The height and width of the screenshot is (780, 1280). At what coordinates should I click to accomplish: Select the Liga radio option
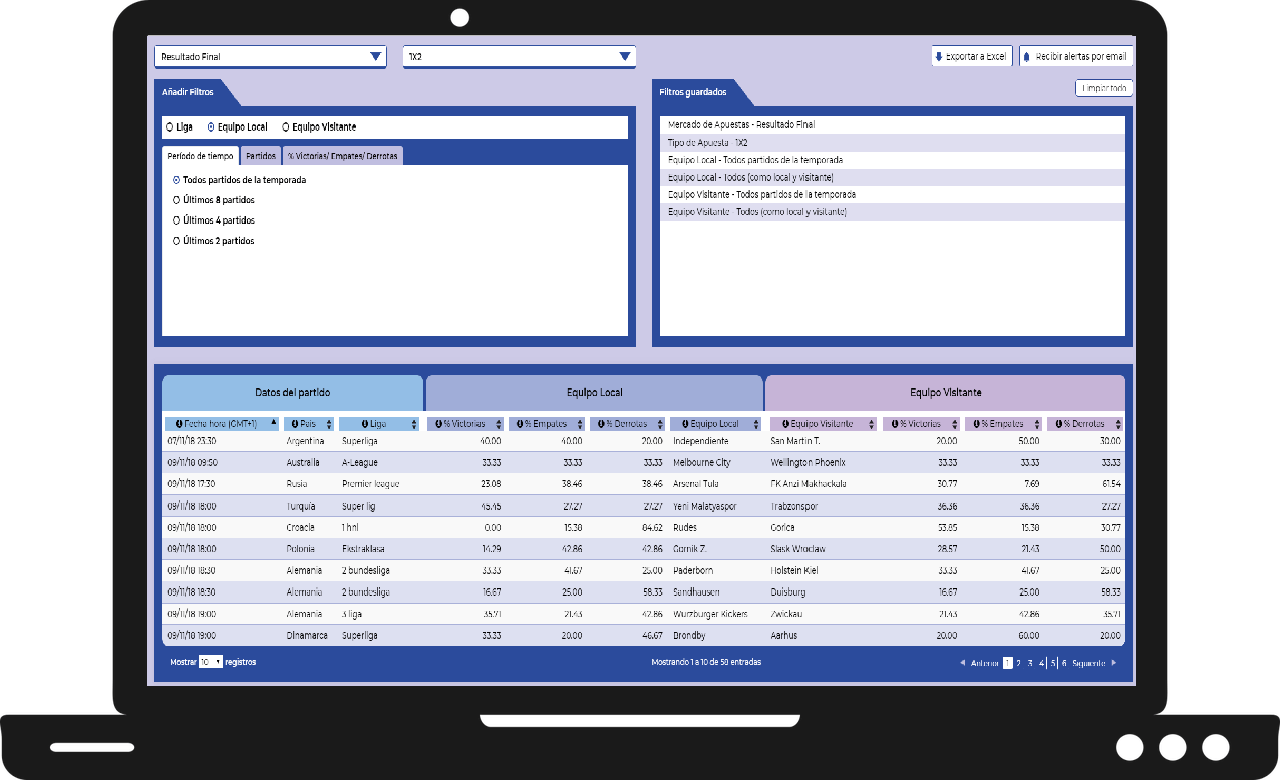[168, 127]
